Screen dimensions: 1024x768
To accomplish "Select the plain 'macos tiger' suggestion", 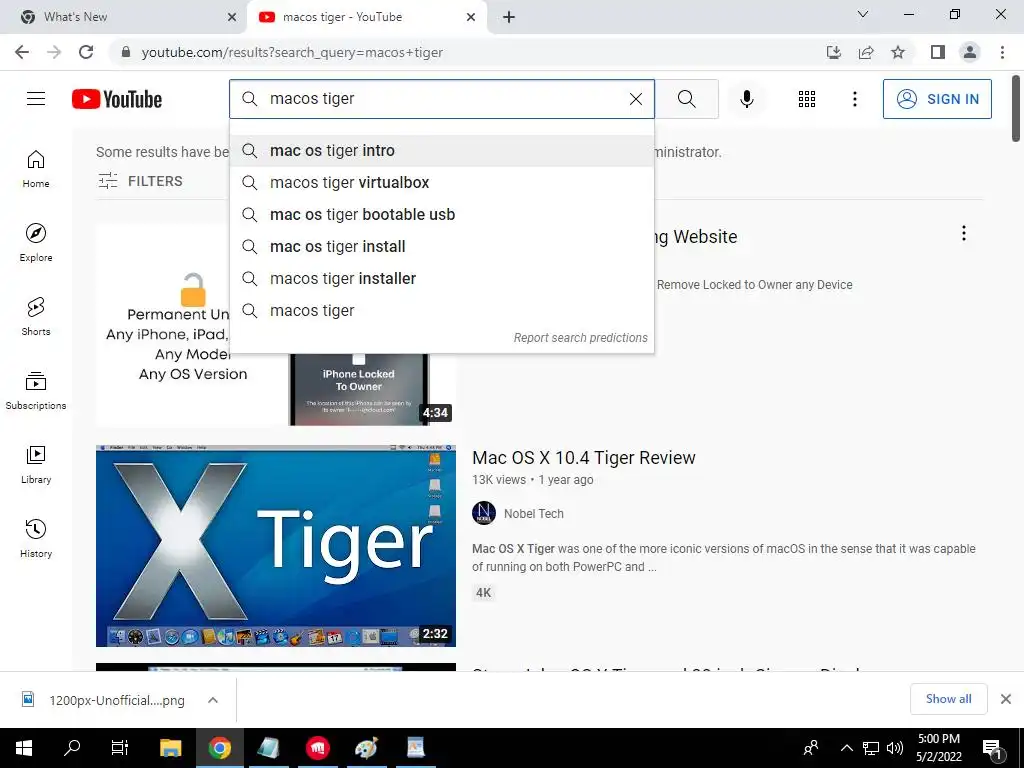I will 442,311.
